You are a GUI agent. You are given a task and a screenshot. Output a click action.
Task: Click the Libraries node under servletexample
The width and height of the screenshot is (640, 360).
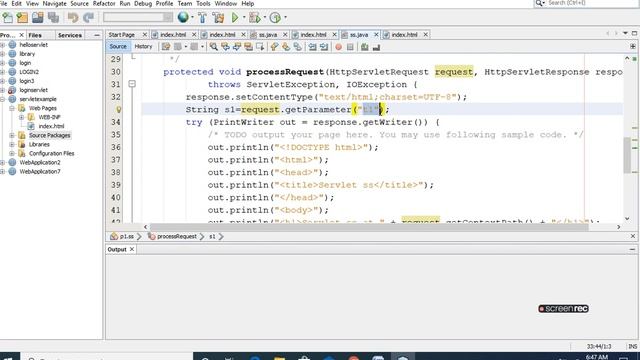click(39, 144)
